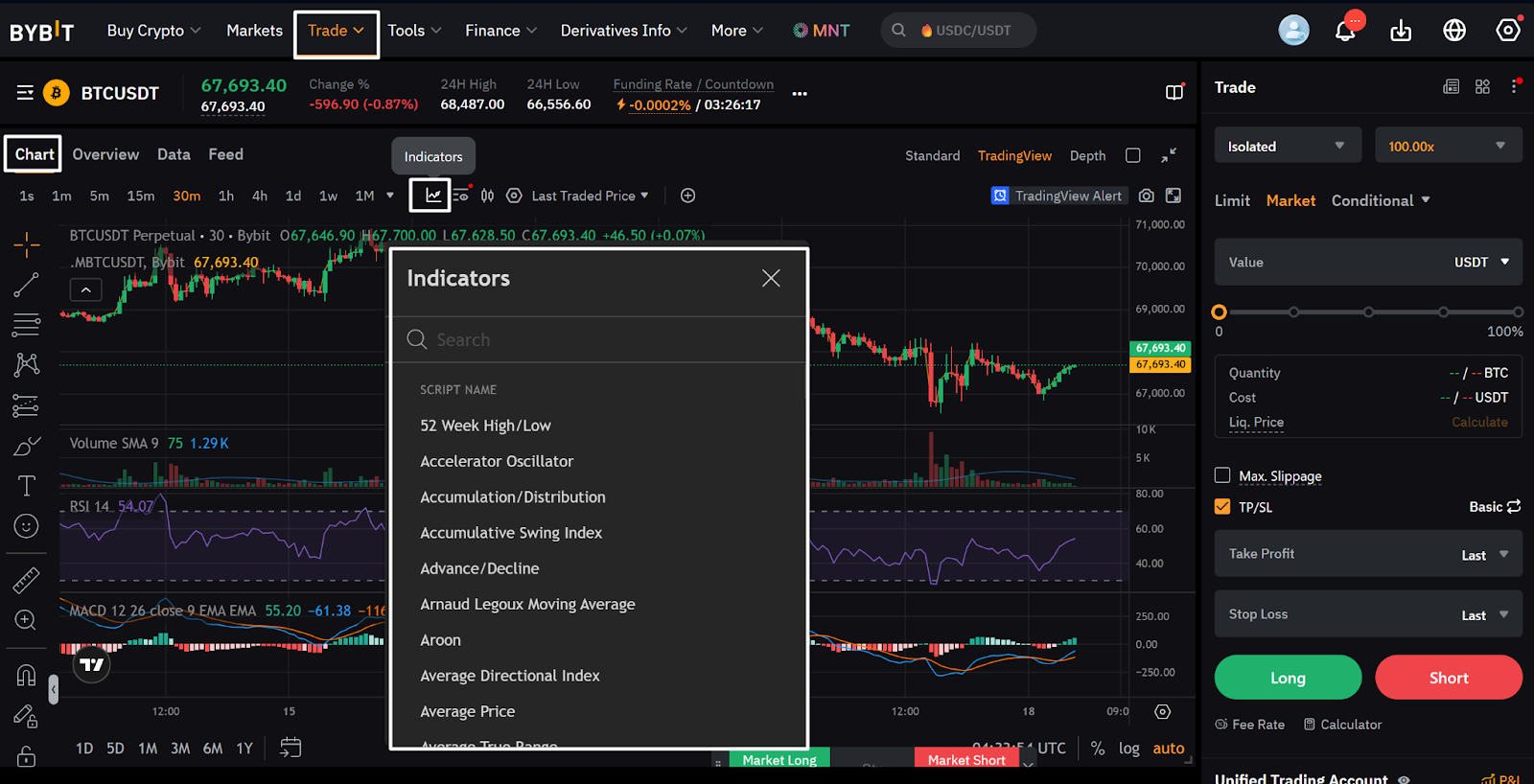The width and height of the screenshot is (1534, 784).
Task: Toggle the chart layout checkbox next to Depth
Action: [x=1133, y=155]
